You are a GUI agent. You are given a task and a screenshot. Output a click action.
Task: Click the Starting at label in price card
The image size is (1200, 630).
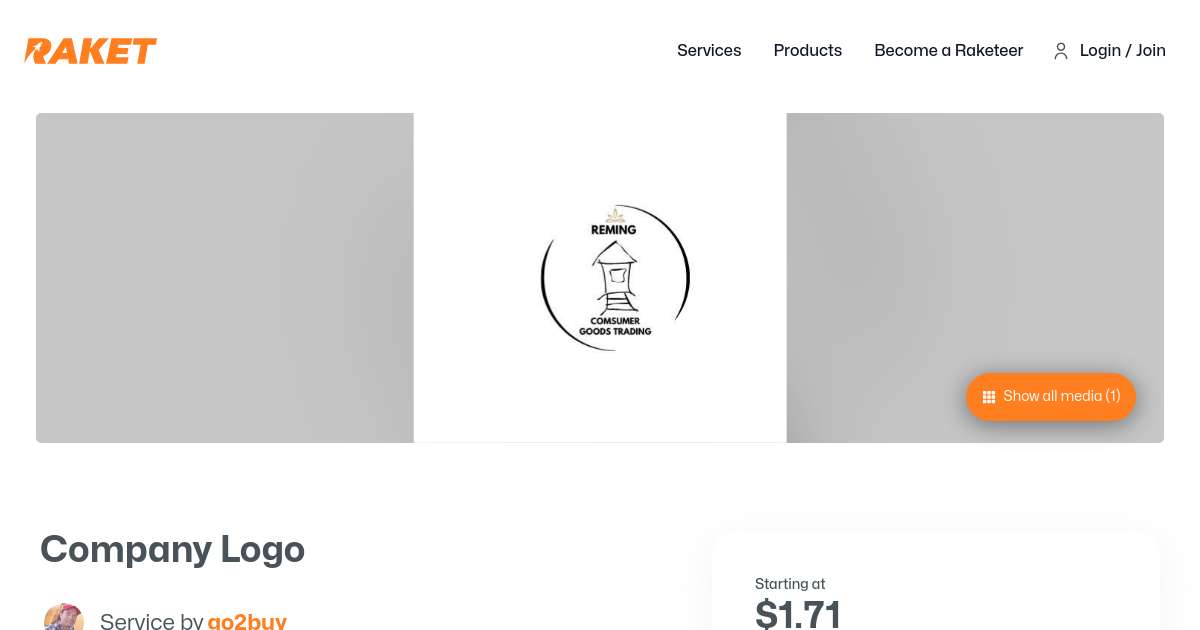[790, 584]
